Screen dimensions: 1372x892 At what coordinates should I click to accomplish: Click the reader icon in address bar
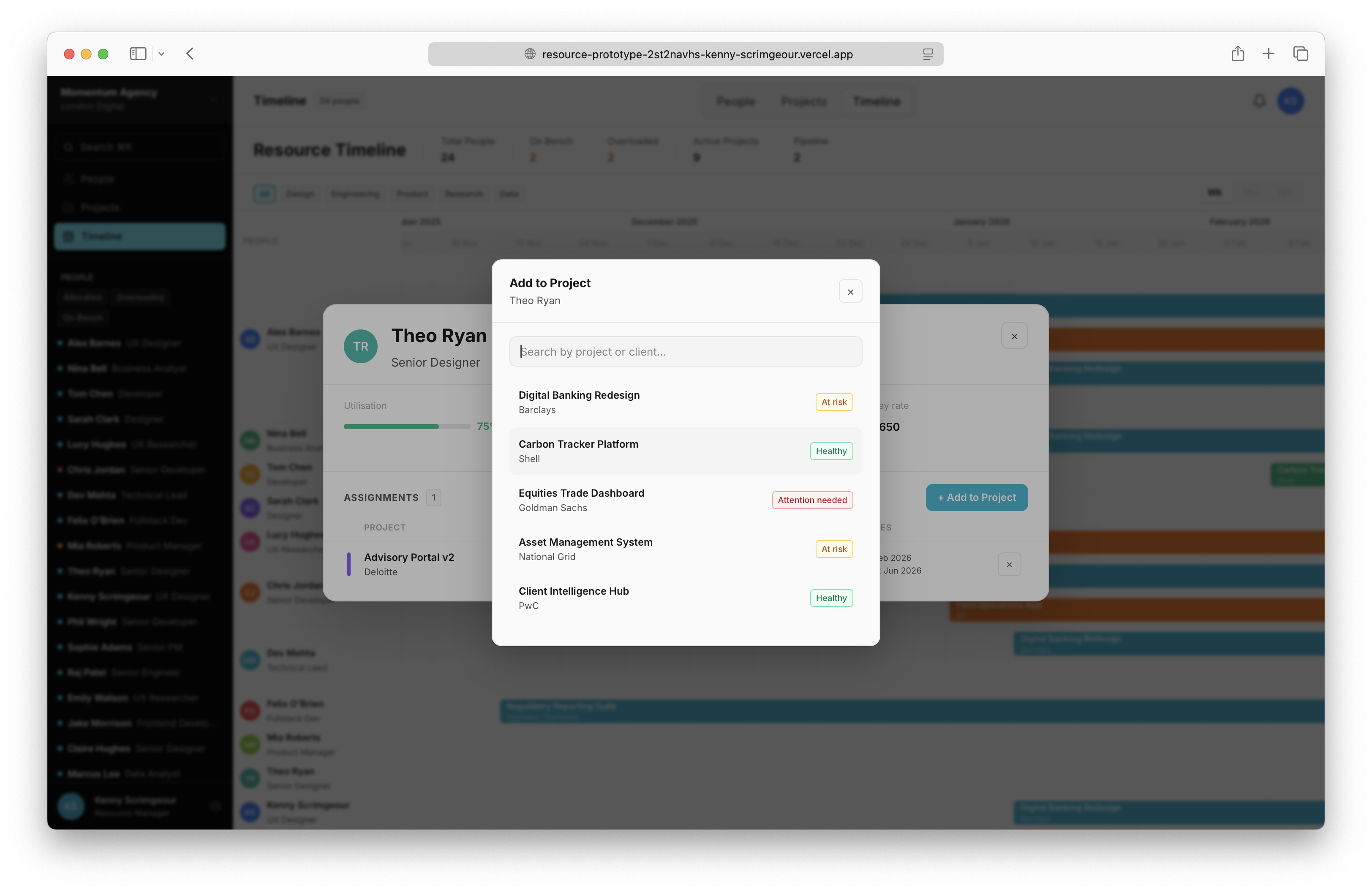pyautogui.click(x=928, y=54)
